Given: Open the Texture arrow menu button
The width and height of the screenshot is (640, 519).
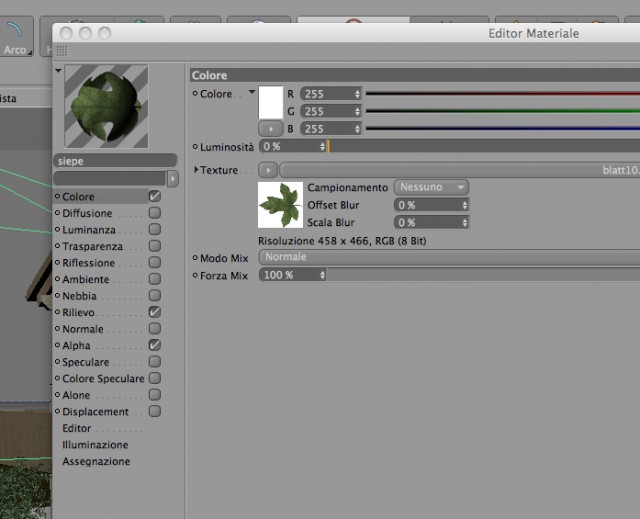Looking at the screenshot, I should pos(268,170).
